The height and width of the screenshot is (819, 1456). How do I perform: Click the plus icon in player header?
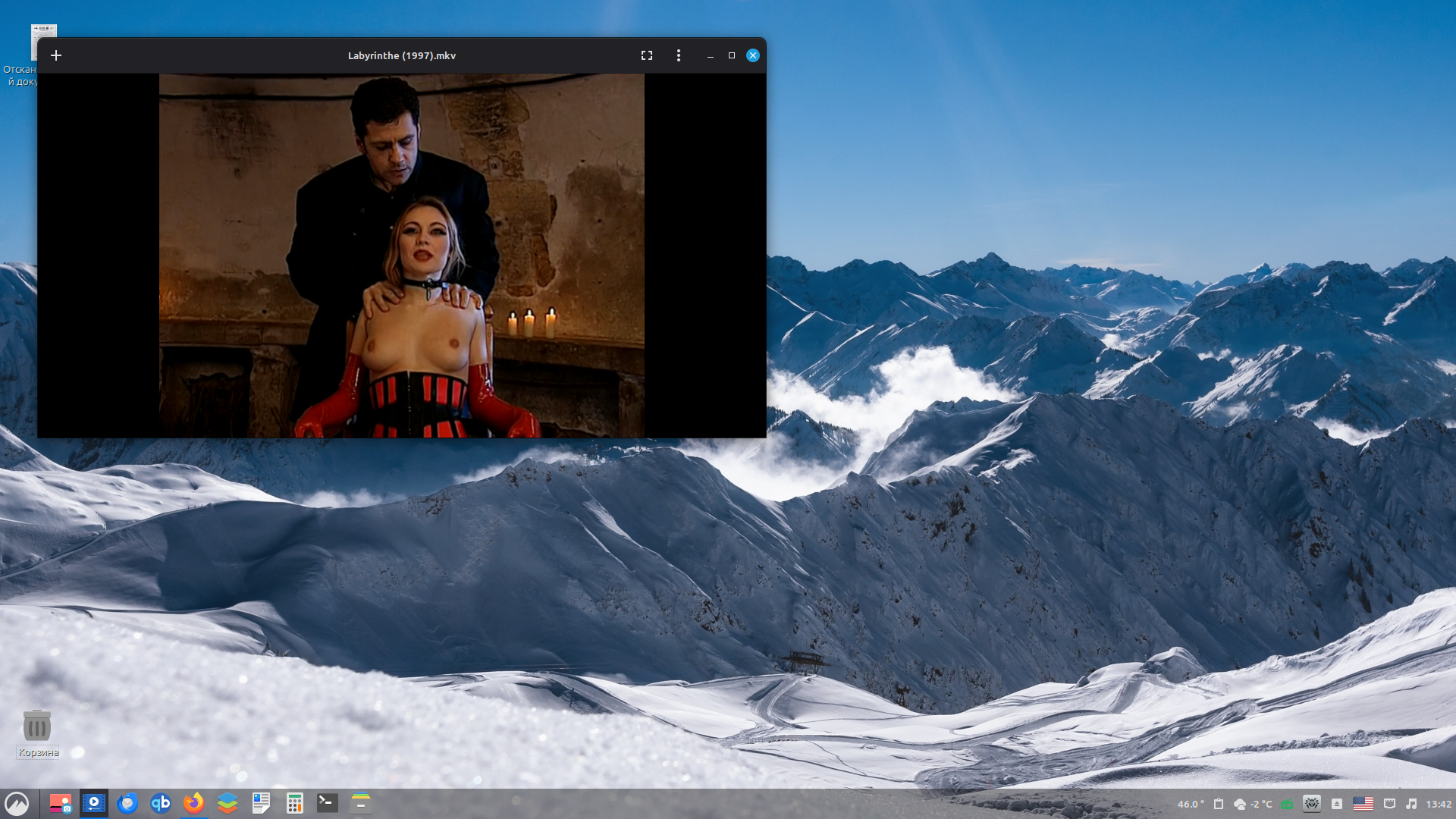[56, 55]
